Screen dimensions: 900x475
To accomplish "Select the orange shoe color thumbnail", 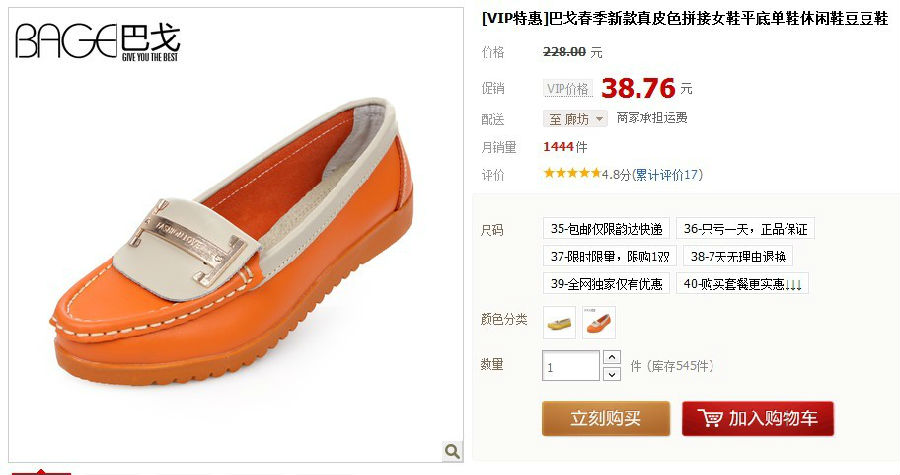I will tap(599, 322).
